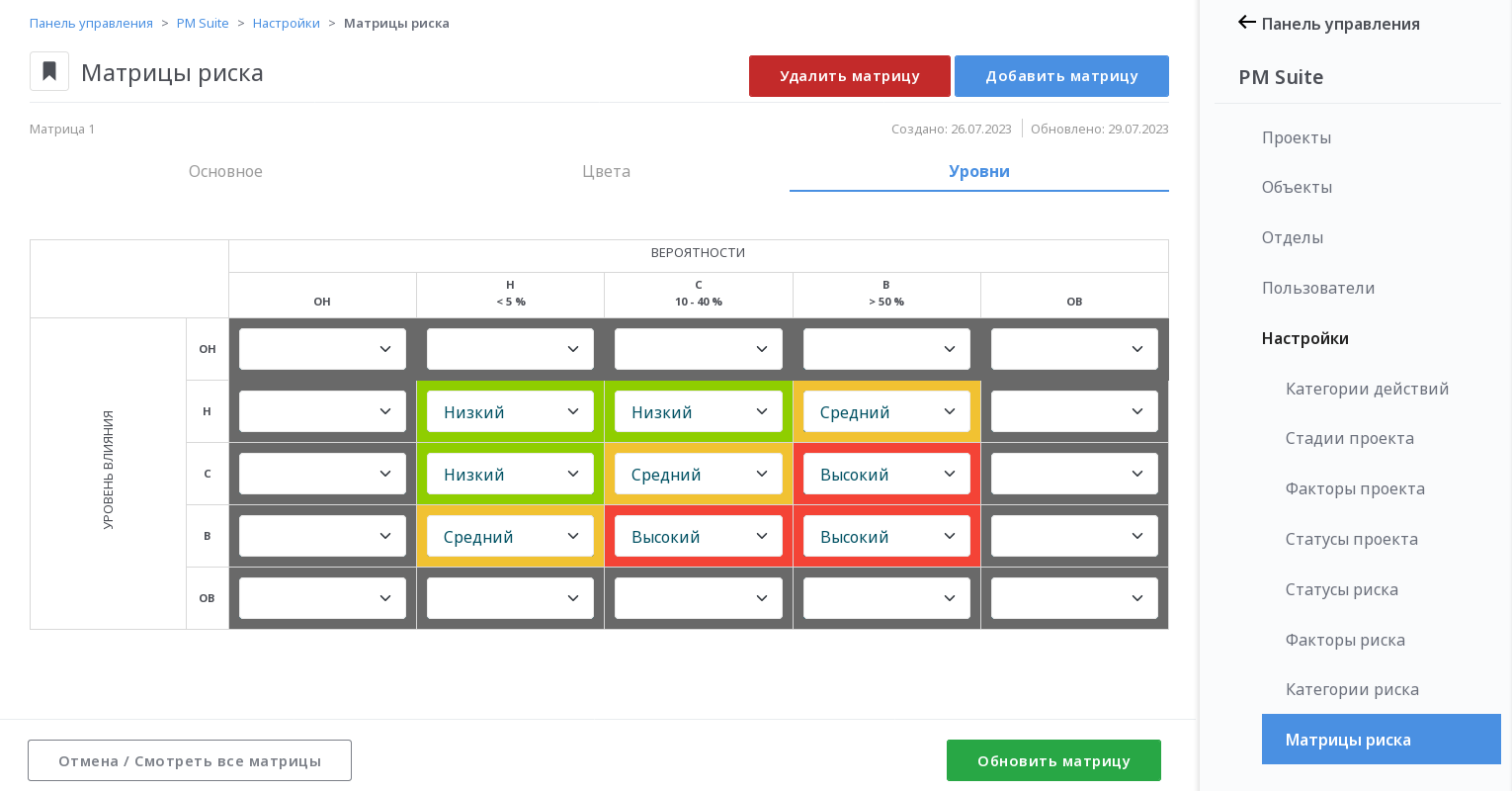Expand the Средний dropdown in row С, column С
Image resolution: width=1512 pixels, height=791 pixels.
click(x=698, y=474)
